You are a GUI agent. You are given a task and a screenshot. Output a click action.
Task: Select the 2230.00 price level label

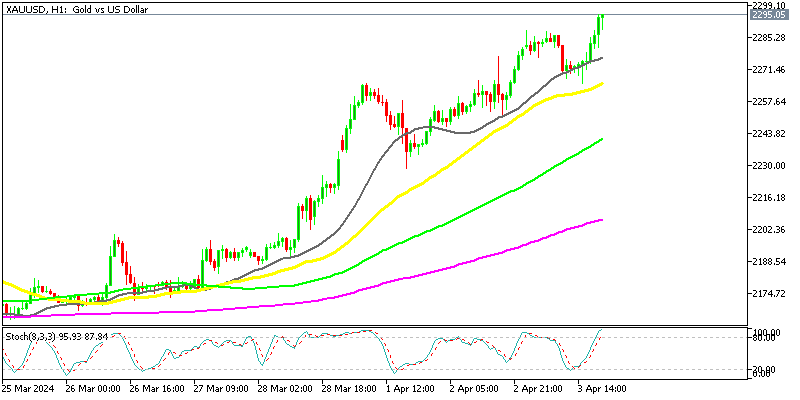[x=770, y=166]
